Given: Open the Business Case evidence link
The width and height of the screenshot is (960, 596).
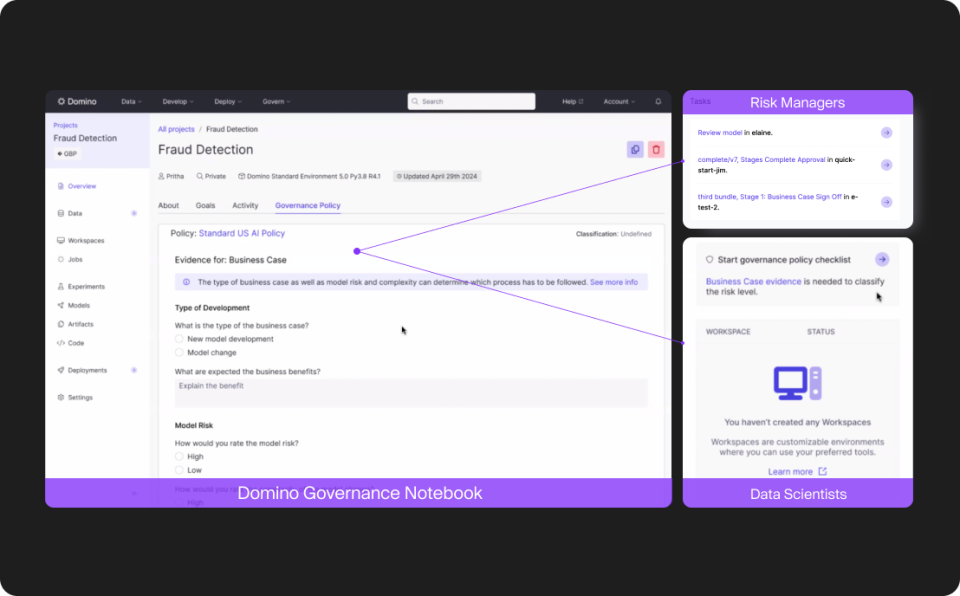Looking at the screenshot, I should [x=753, y=282].
